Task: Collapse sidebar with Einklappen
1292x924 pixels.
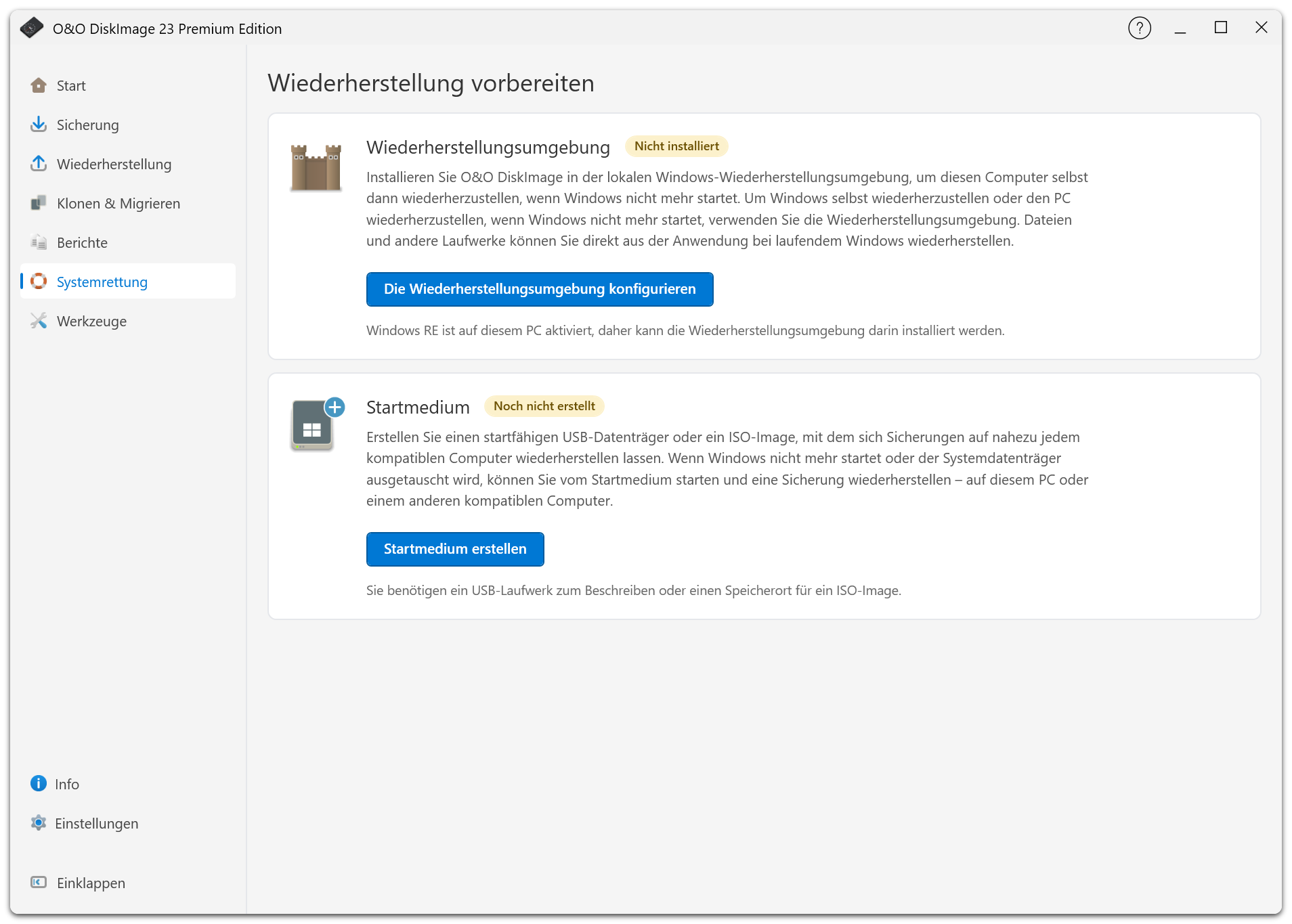Action: click(x=128, y=883)
